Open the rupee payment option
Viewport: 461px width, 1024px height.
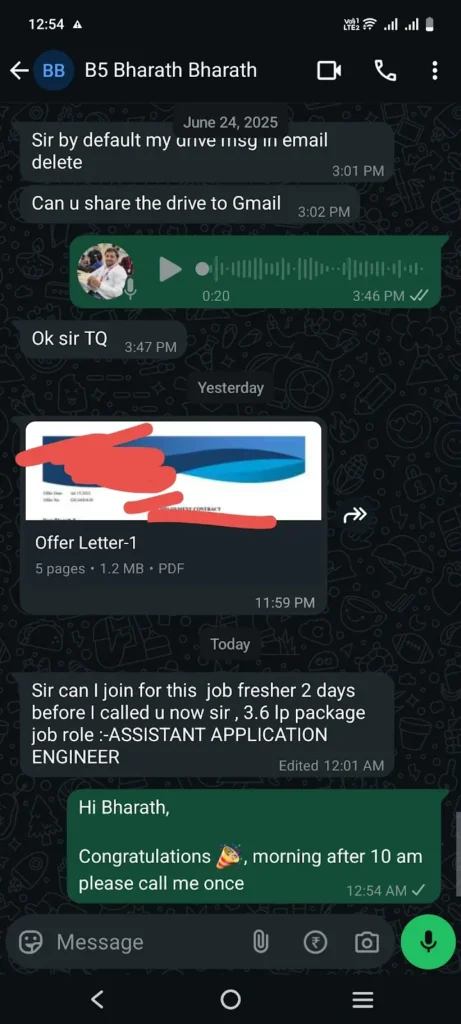point(315,942)
